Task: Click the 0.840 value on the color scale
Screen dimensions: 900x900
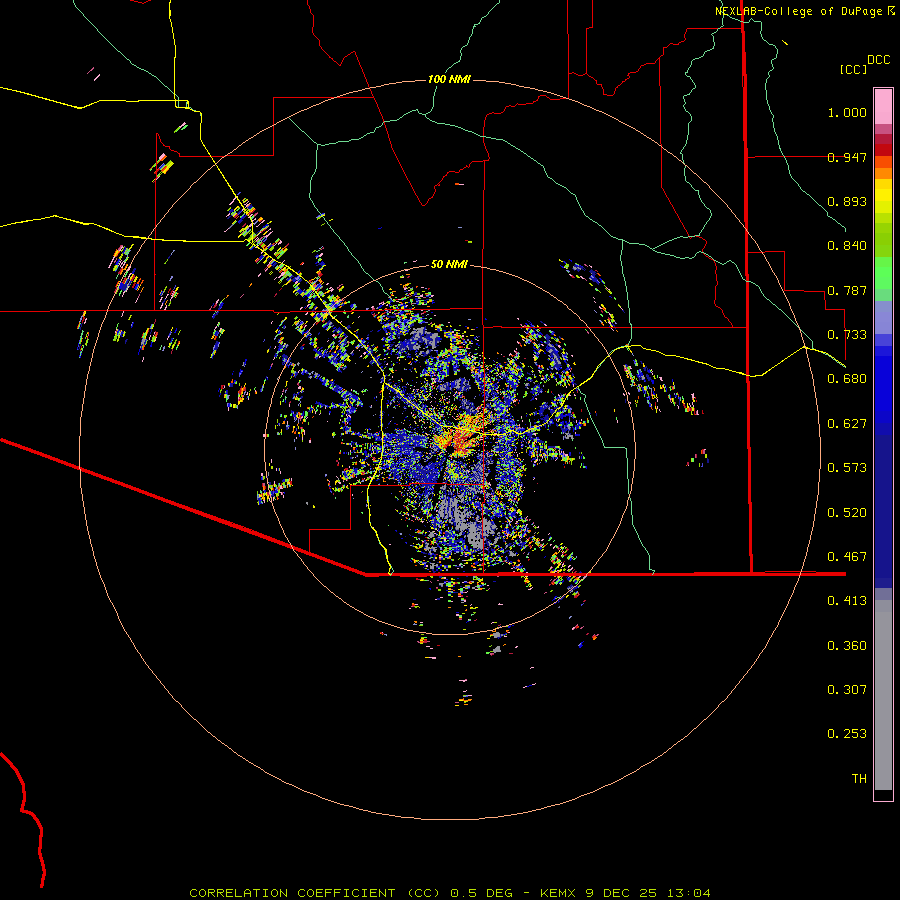Action: tap(847, 246)
